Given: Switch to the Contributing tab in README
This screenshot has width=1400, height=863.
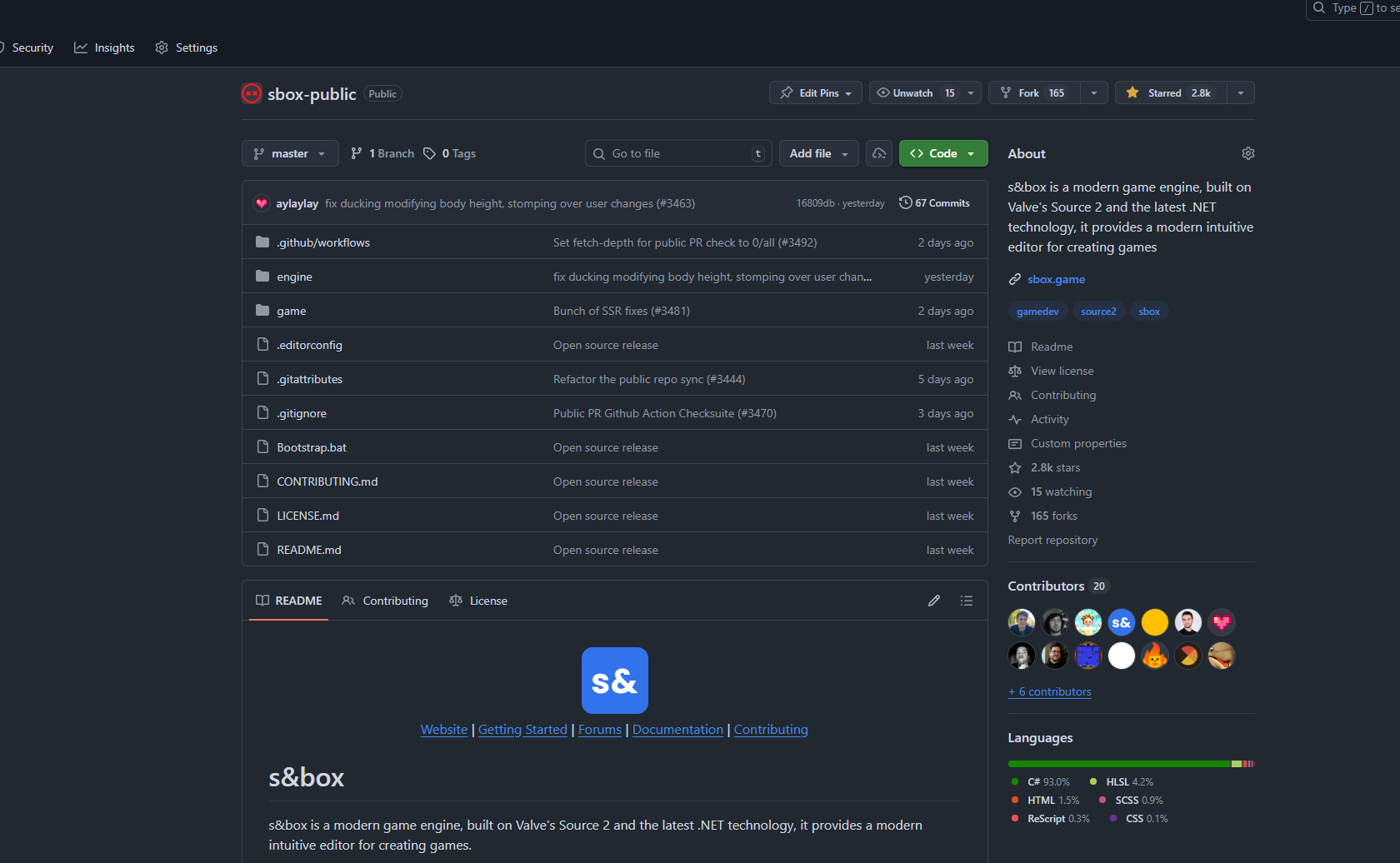Looking at the screenshot, I should click(x=385, y=601).
